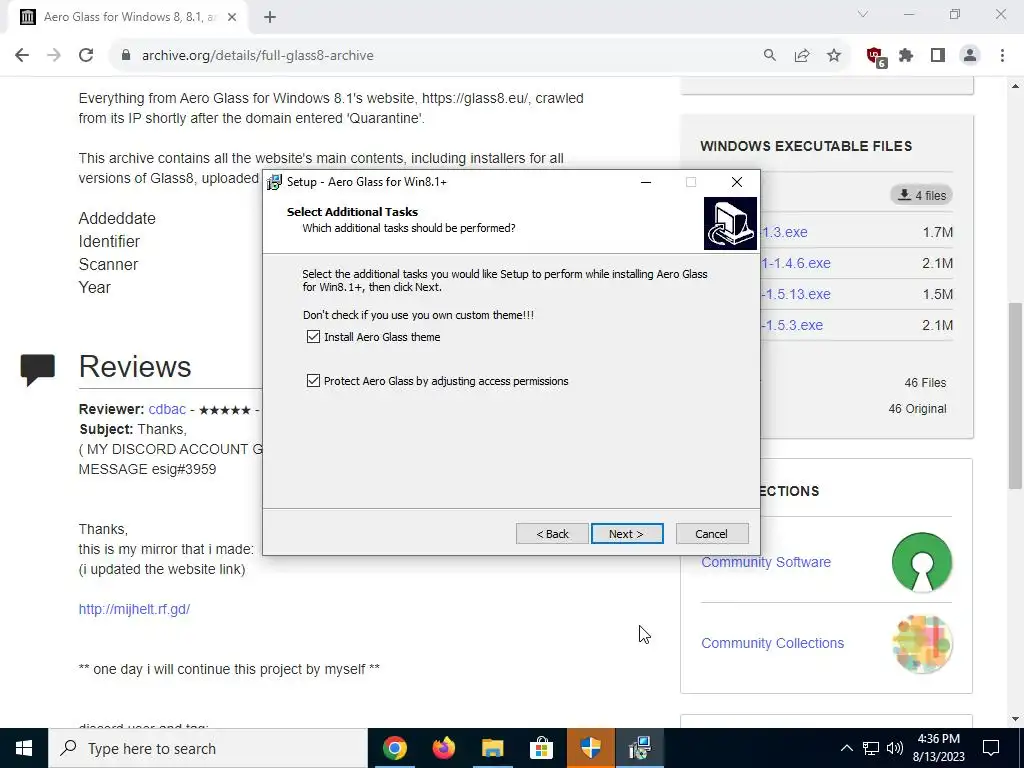Click the Setup dialog title bar icon

point(275,182)
